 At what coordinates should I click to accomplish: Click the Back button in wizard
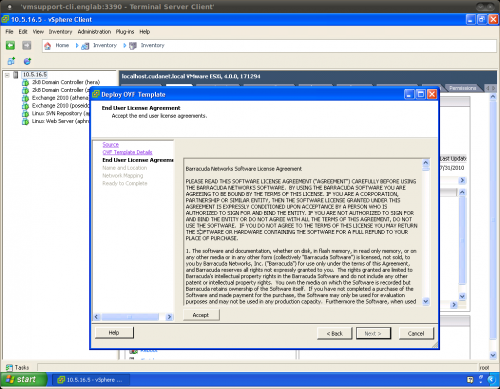click(x=334, y=333)
